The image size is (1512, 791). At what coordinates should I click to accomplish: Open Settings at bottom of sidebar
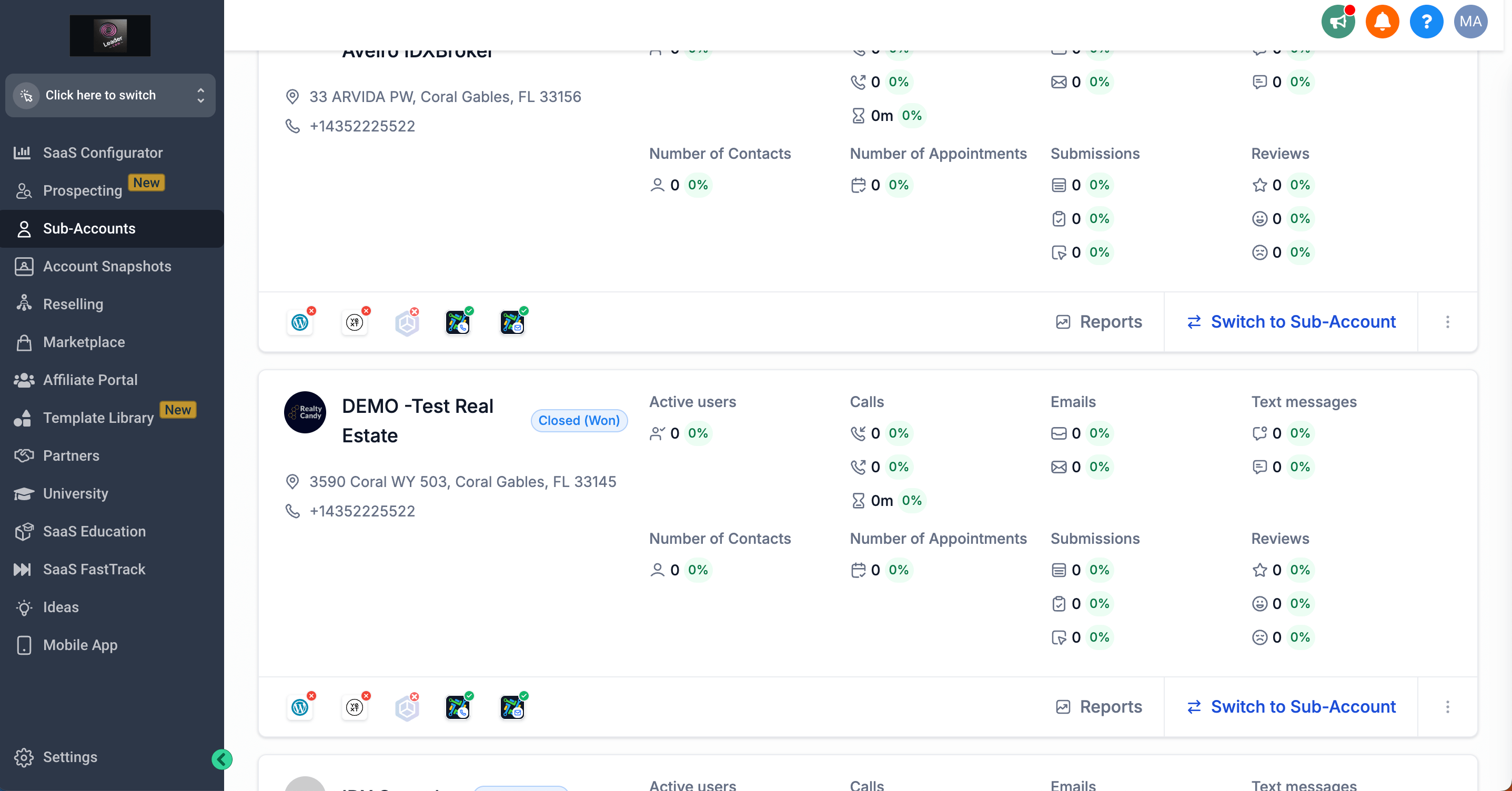70,757
